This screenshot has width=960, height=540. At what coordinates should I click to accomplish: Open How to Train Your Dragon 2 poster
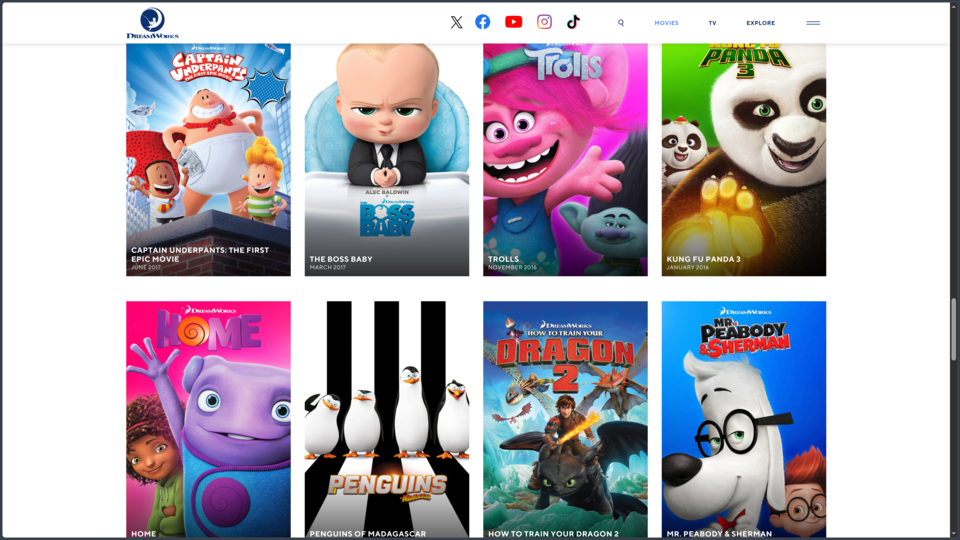coord(565,419)
